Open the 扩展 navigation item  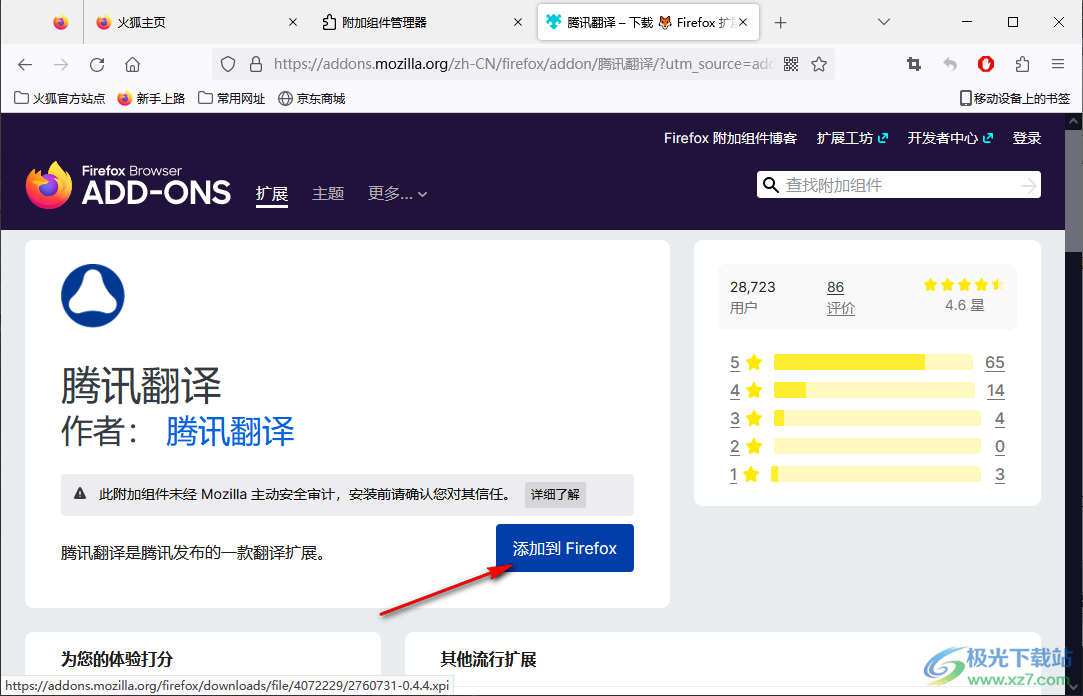point(272,193)
